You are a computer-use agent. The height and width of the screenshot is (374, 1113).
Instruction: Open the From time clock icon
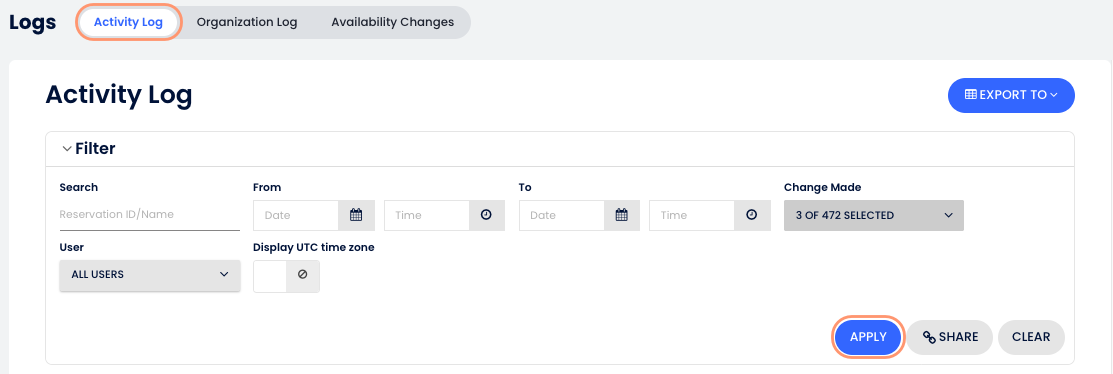[486, 215]
